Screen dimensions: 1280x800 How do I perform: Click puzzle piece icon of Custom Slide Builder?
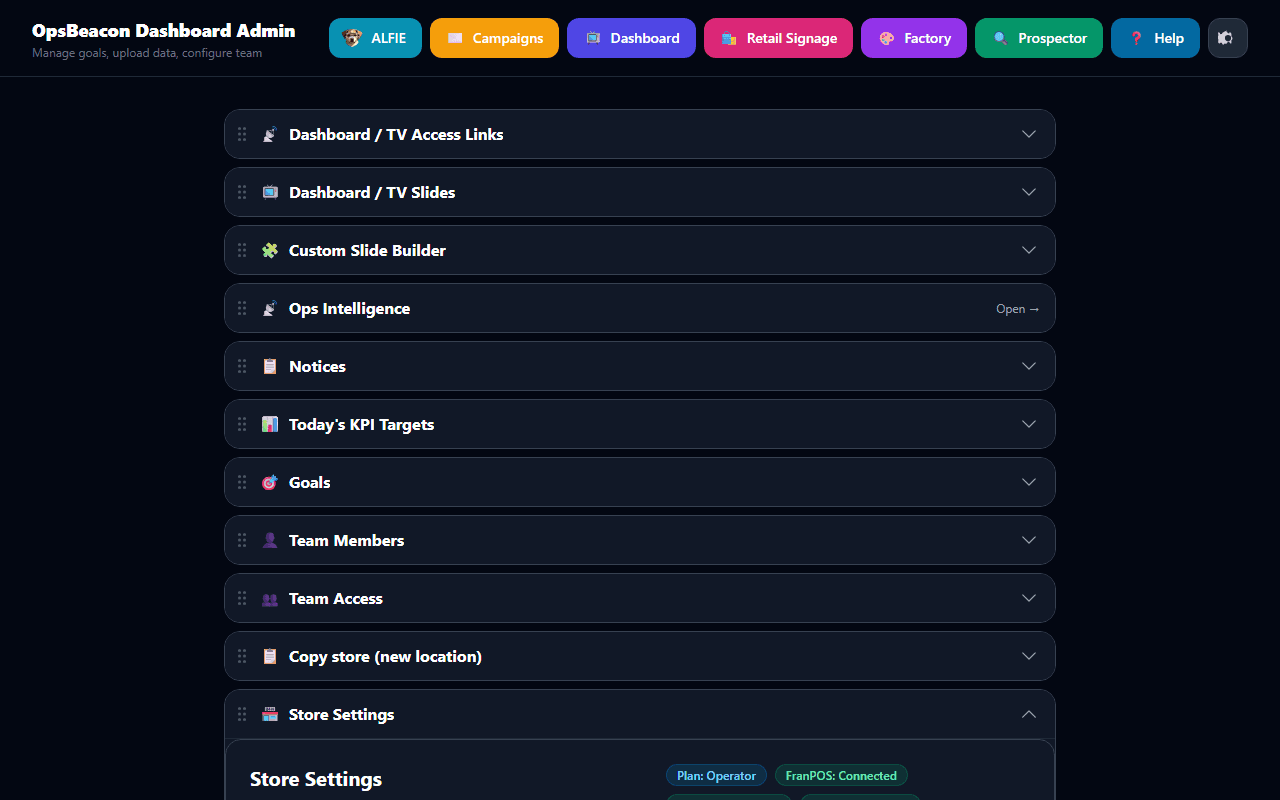[x=270, y=250]
